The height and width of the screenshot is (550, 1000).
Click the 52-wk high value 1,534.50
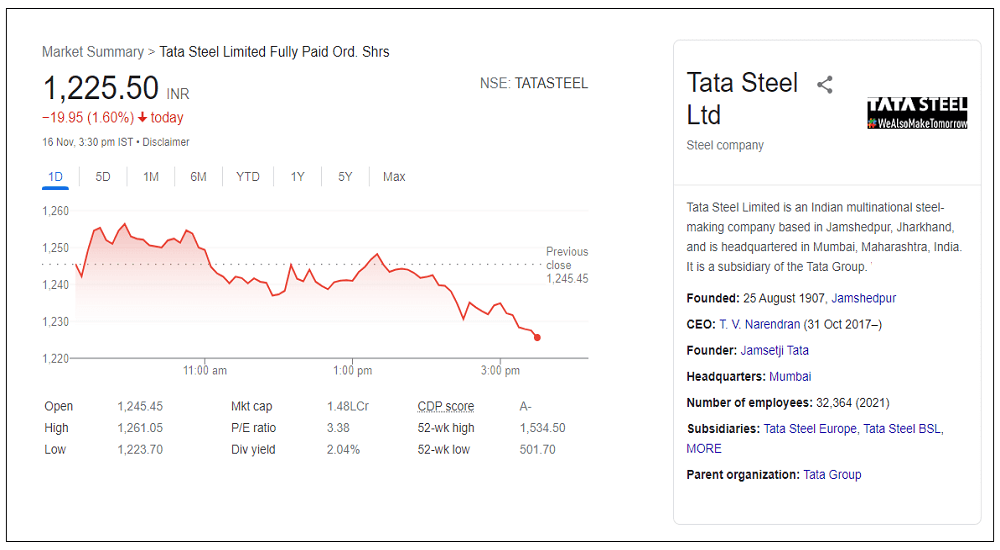pyautogui.click(x=542, y=428)
